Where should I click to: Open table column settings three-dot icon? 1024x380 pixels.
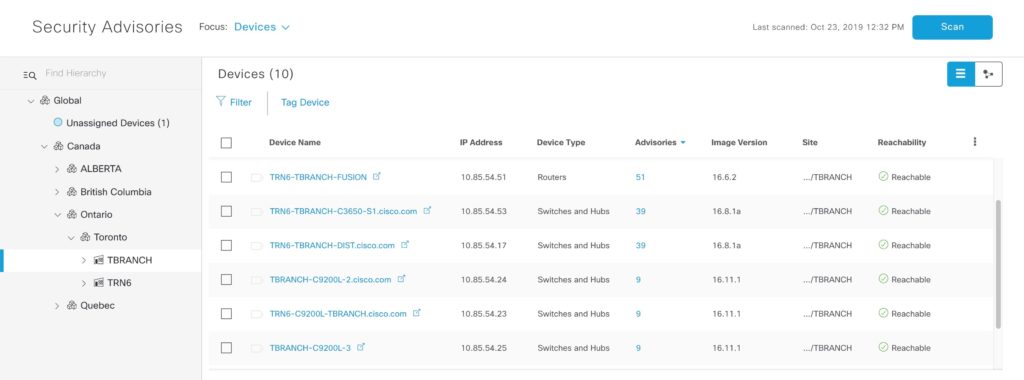click(x=974, y=142)
